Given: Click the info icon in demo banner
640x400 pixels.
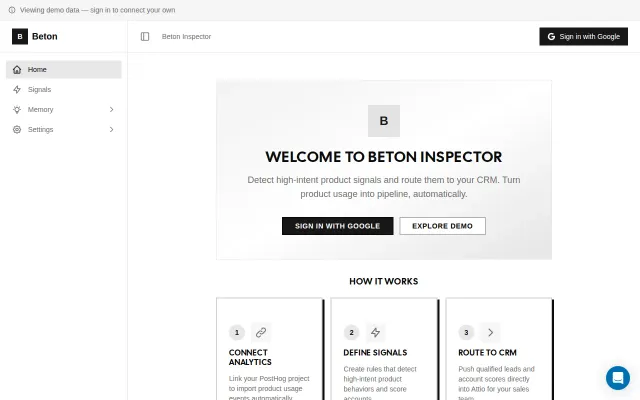Looking at the screenshot, I should tap(12, 10).
